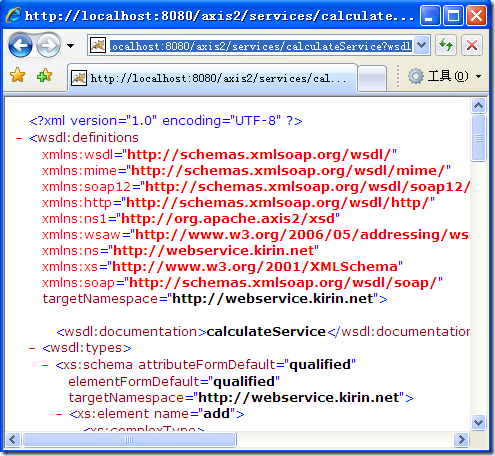Screen dimensions: 495x456
Task: Click the browser Forward arrow button
Action: pyautogui.click(x=49, y=45)
